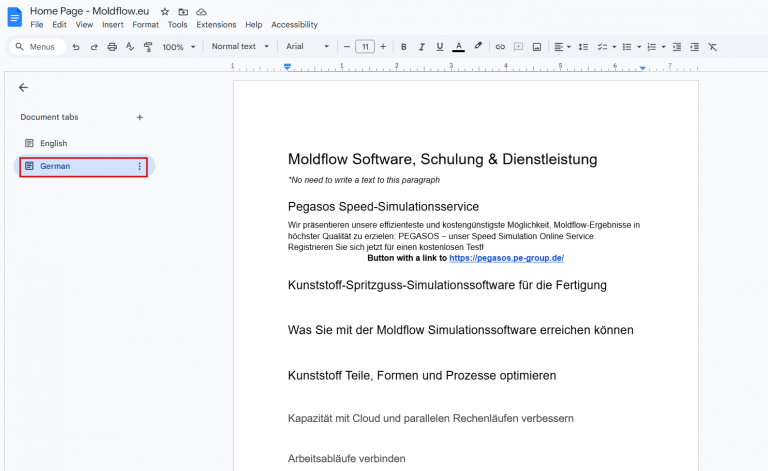Viewport: 768px width, 471px height.
Task: Open the Arial font dropdown
Action: coord(308,47)
